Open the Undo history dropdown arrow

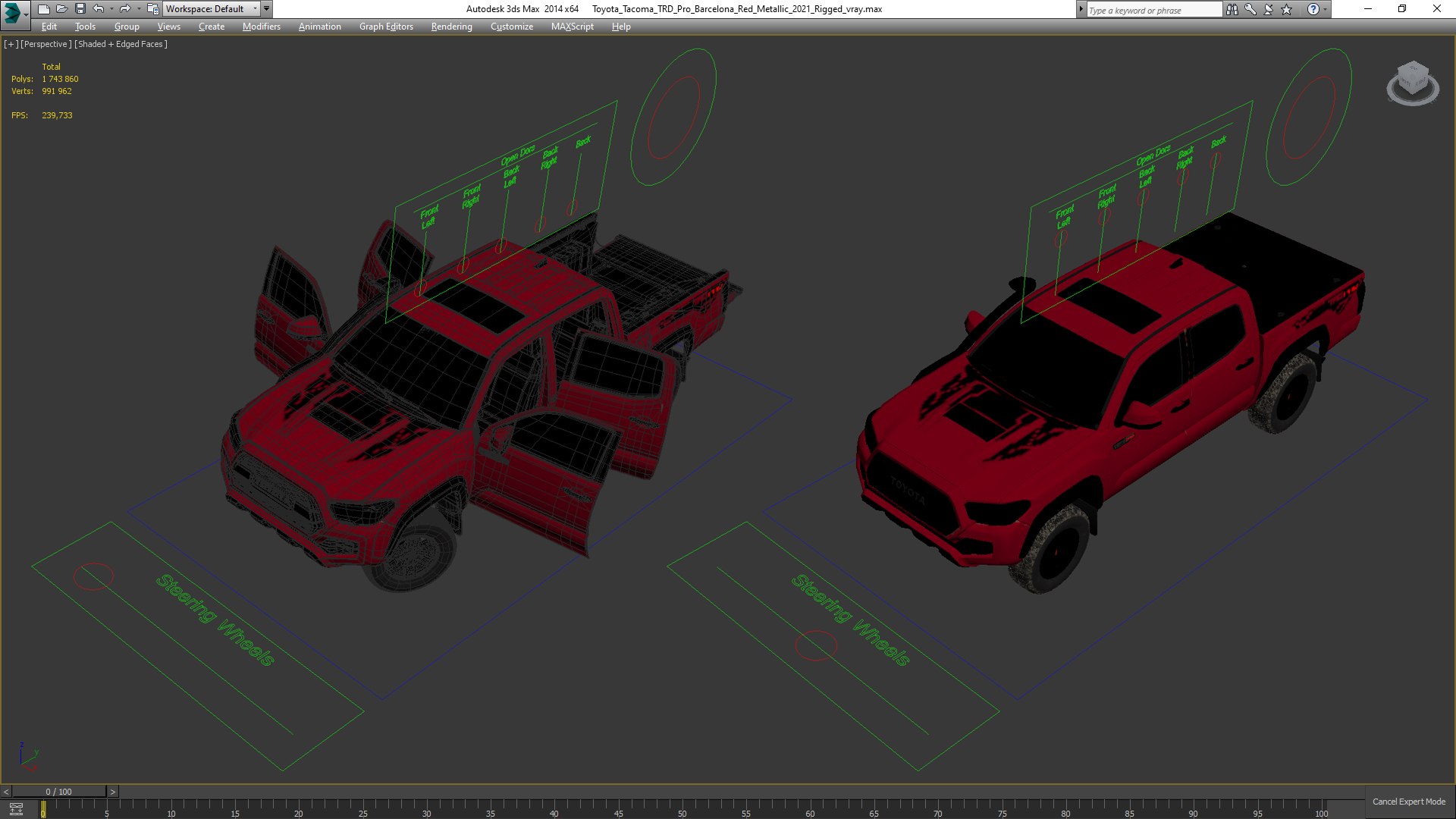pos(111,9)
